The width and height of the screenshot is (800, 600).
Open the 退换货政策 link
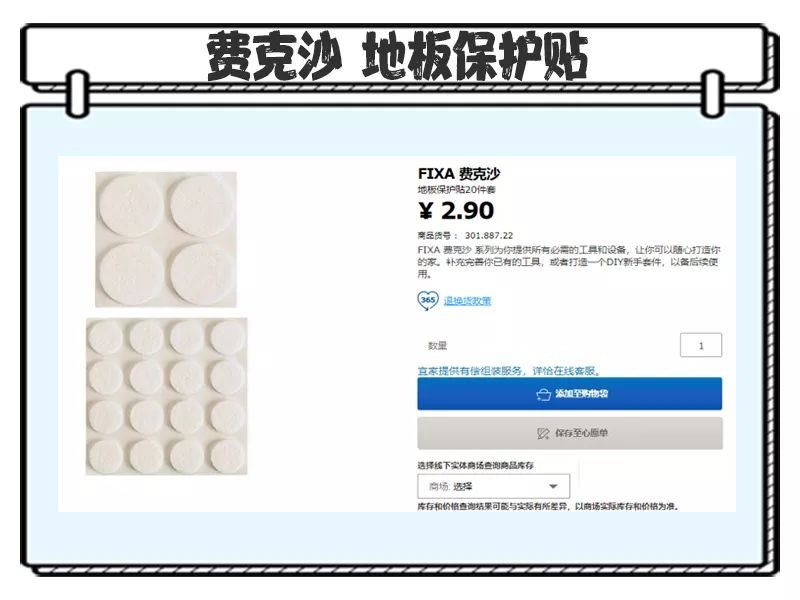467,301
